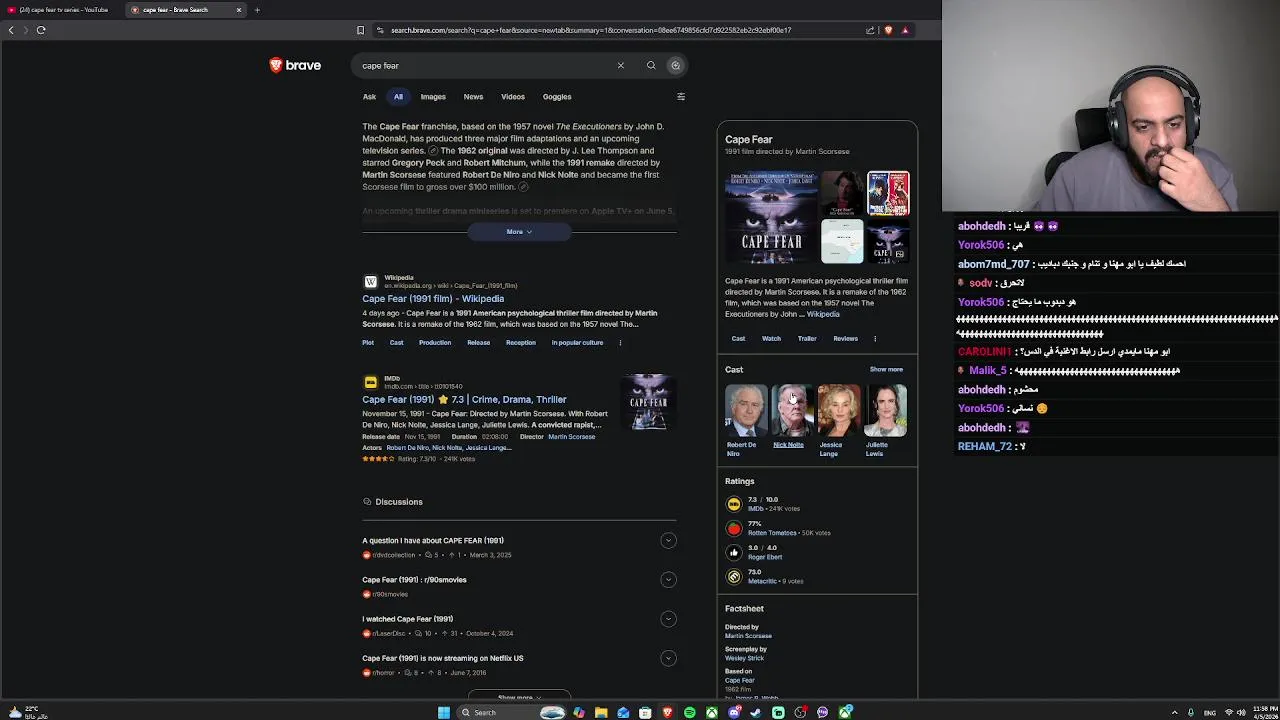
Task: Click Nick Nolte cast name link
Action: 788,445
